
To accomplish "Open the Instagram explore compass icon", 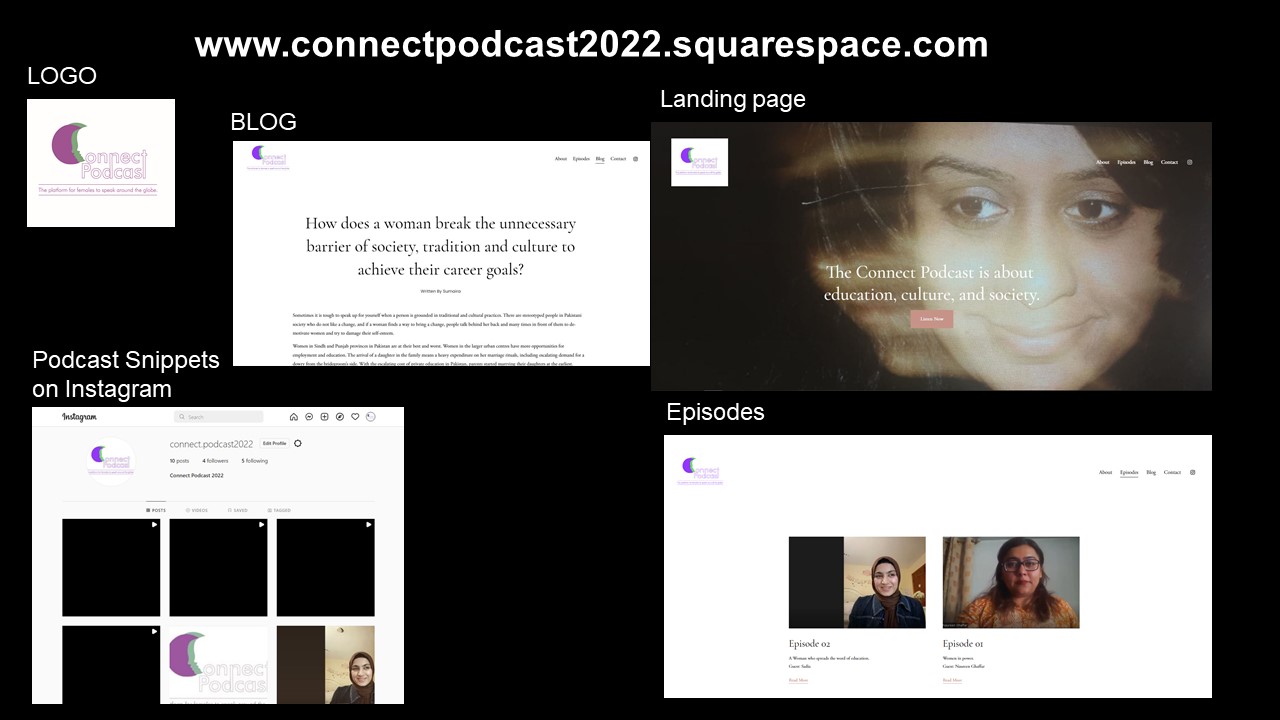I will pyautogui.click(x=340, y=417).
